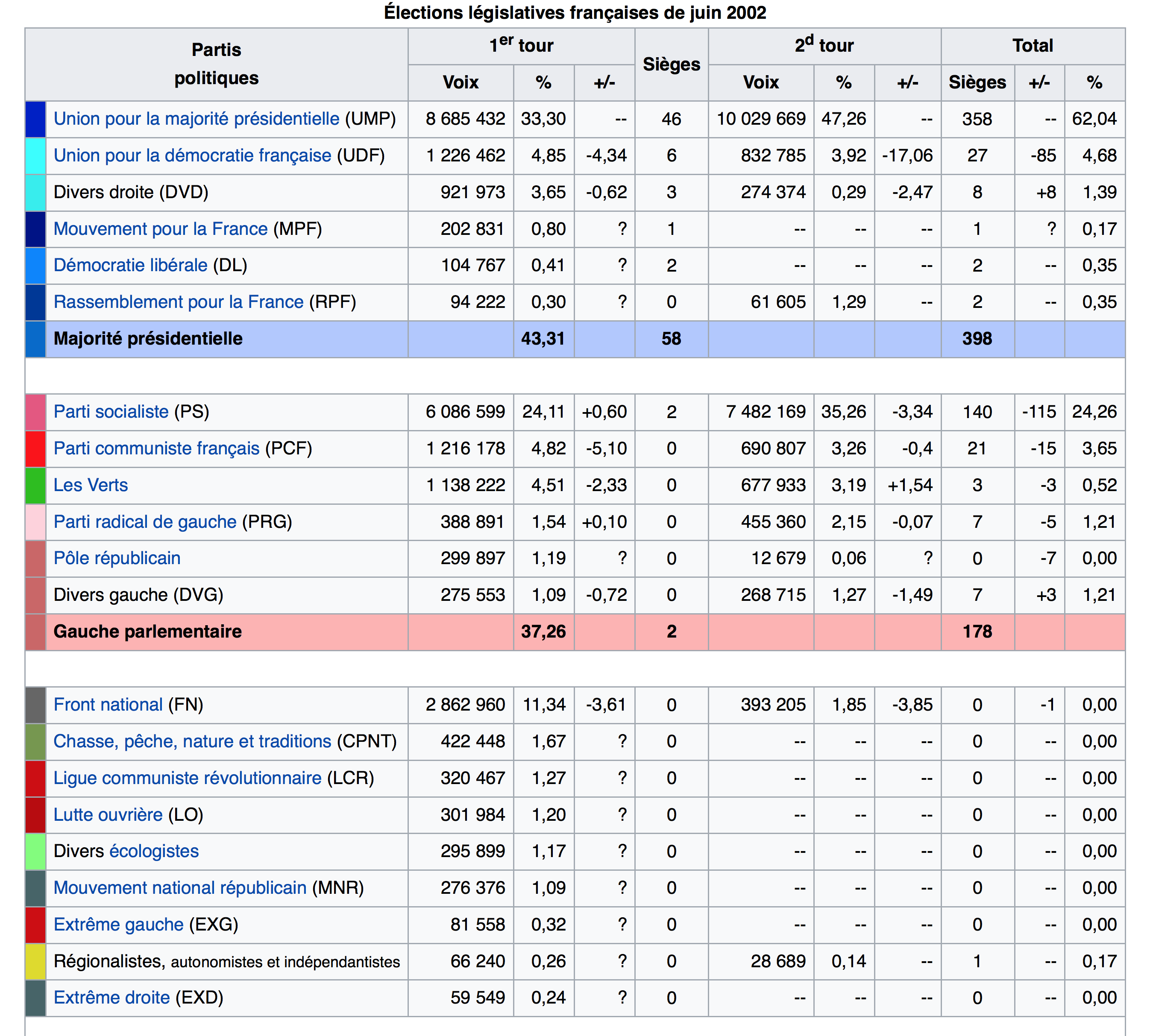The width and height of the screenshot is (1150, 1036).
Task: Select the Régionalistes second round votes 28 689
Action: point(778,961)
